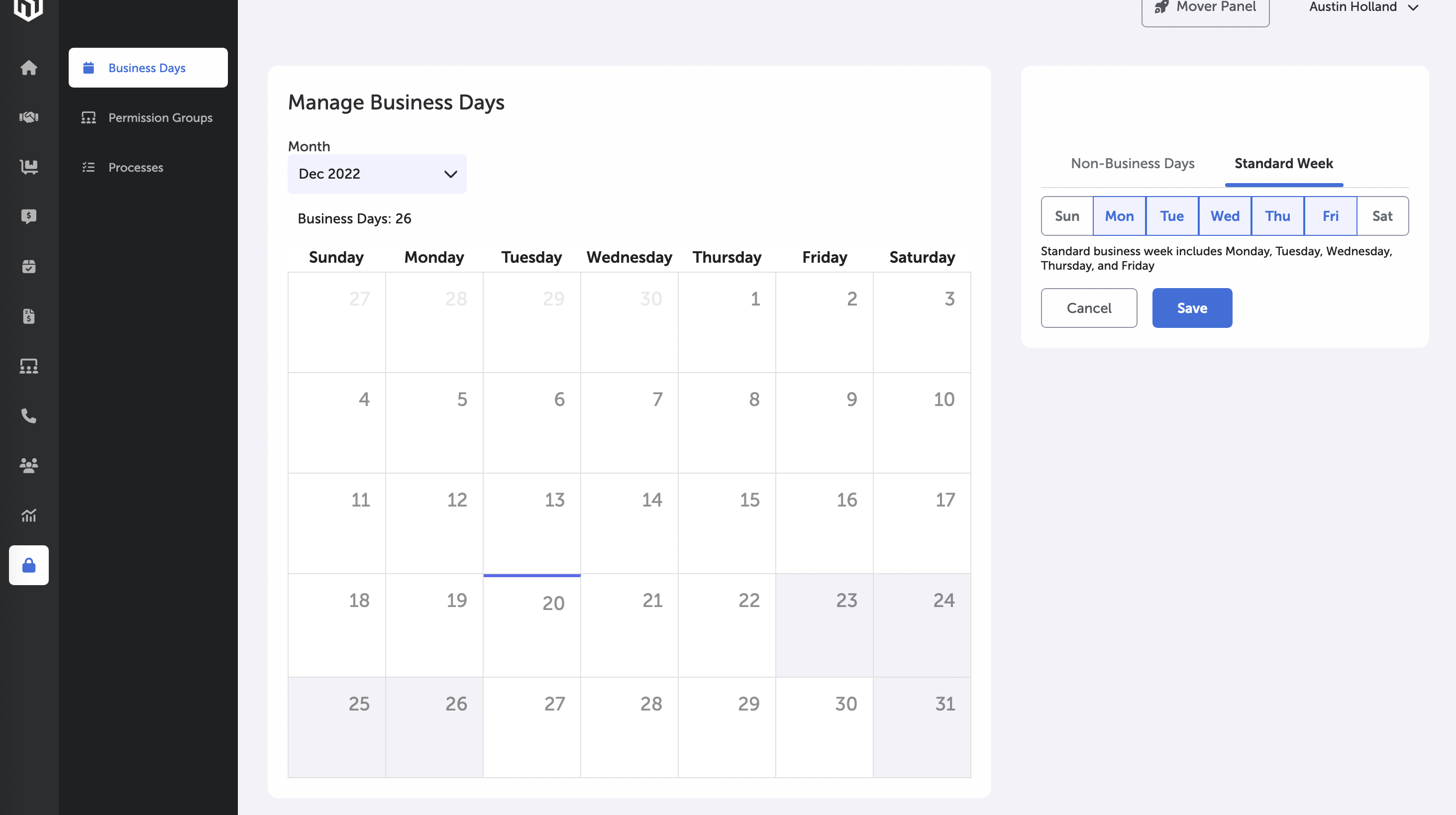Click the analytics chart sidebar icon
This screenshot has width=1456, height=815.
29,515
